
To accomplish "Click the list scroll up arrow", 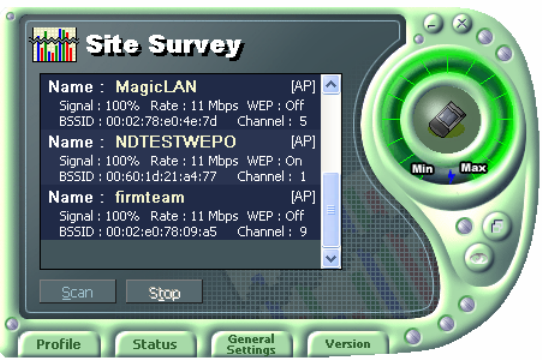I will click(x=331, y=85).
